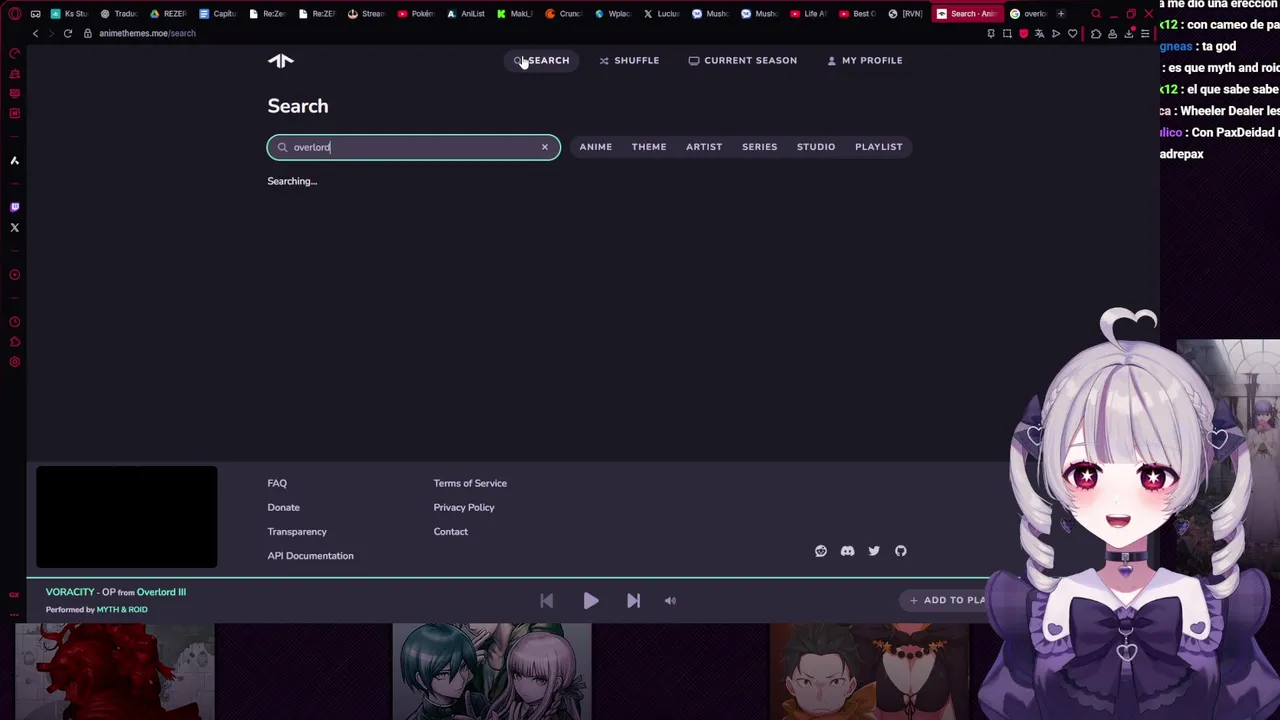
Task: Switch to the Crunchyroll browser tab
Action: pyautogui.click(x=564, y=14)
